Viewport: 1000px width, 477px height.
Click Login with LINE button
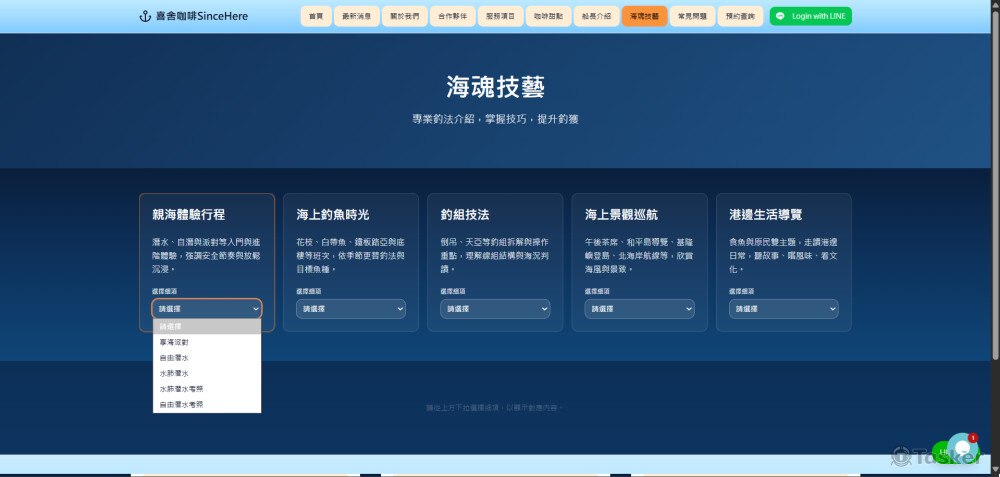click(811, 16)
